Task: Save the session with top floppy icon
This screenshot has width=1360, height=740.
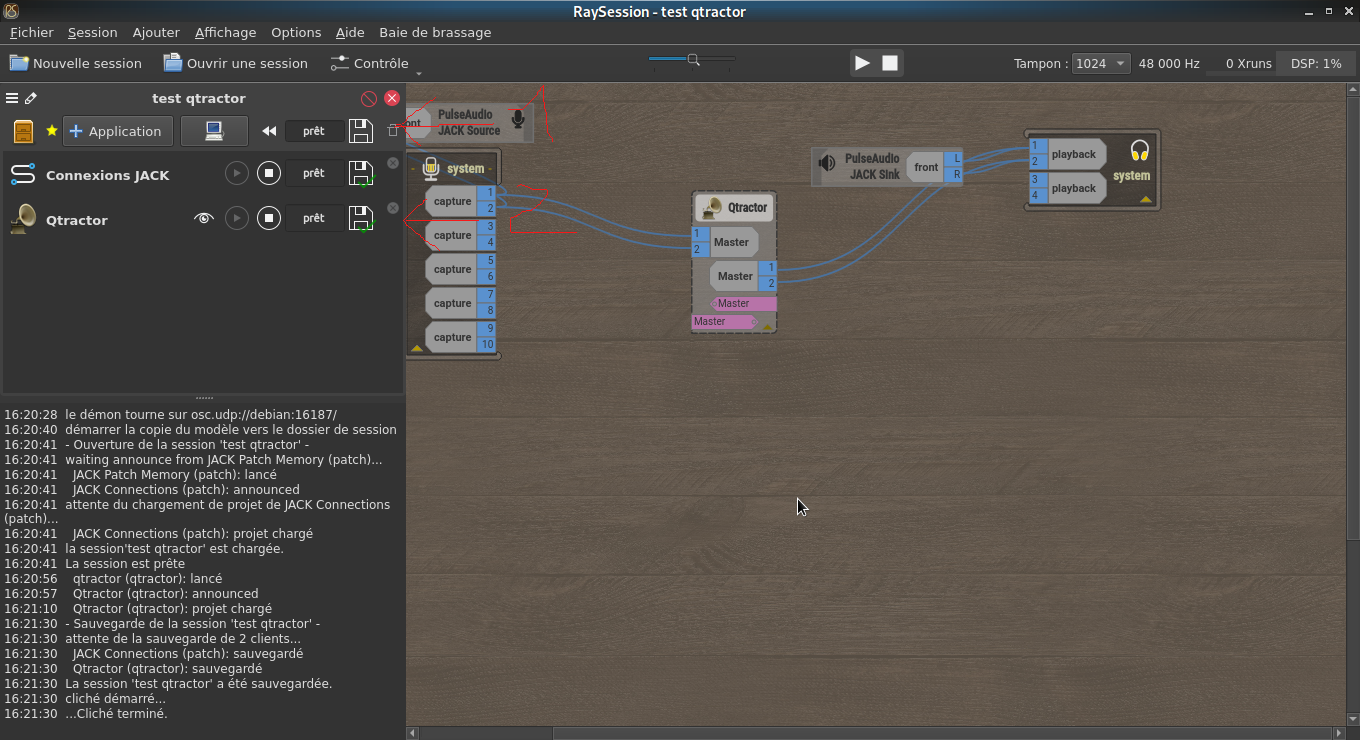Action: (361, 131)
